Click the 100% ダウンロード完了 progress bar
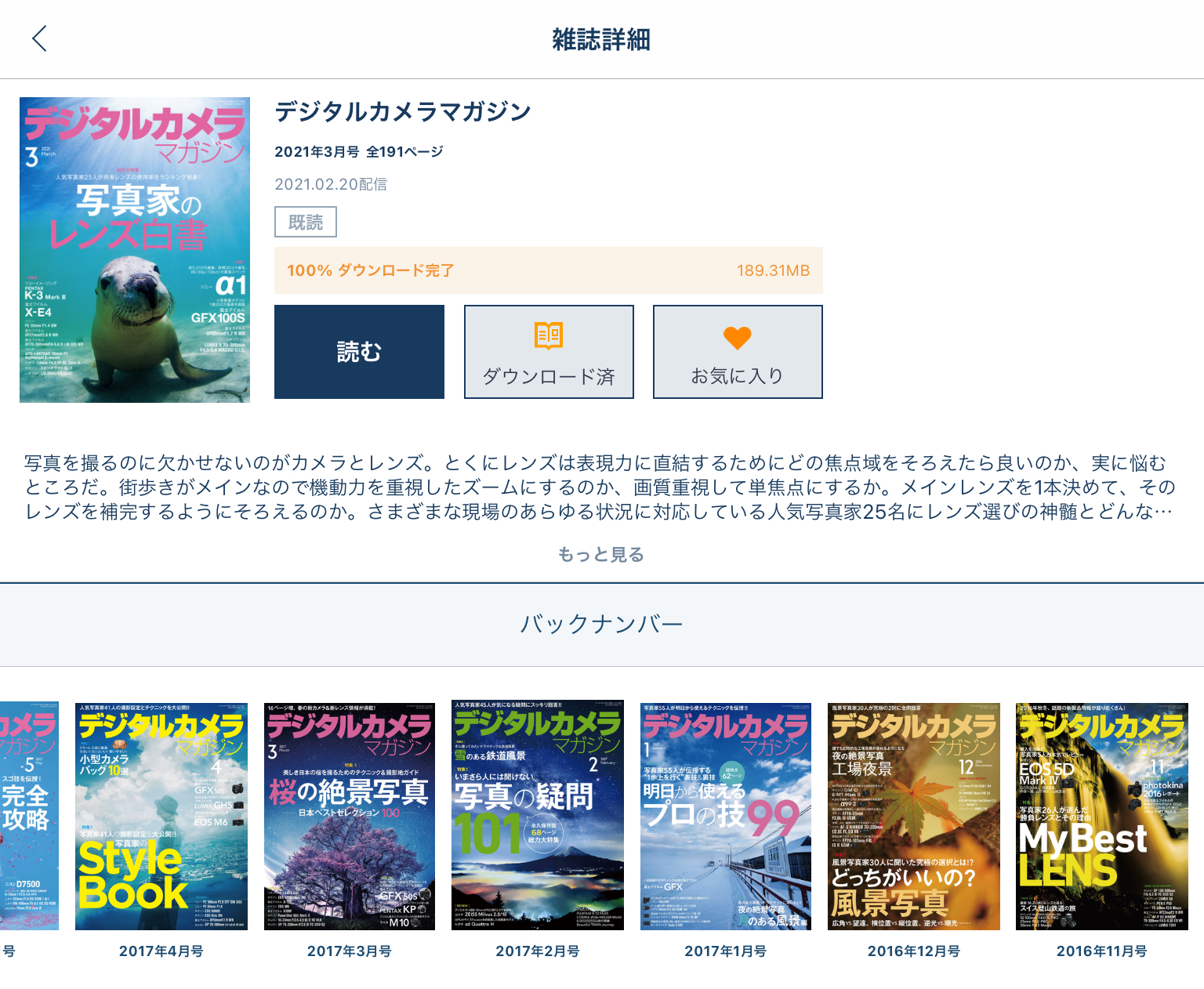1204x989 pixels. click(549, 270)
